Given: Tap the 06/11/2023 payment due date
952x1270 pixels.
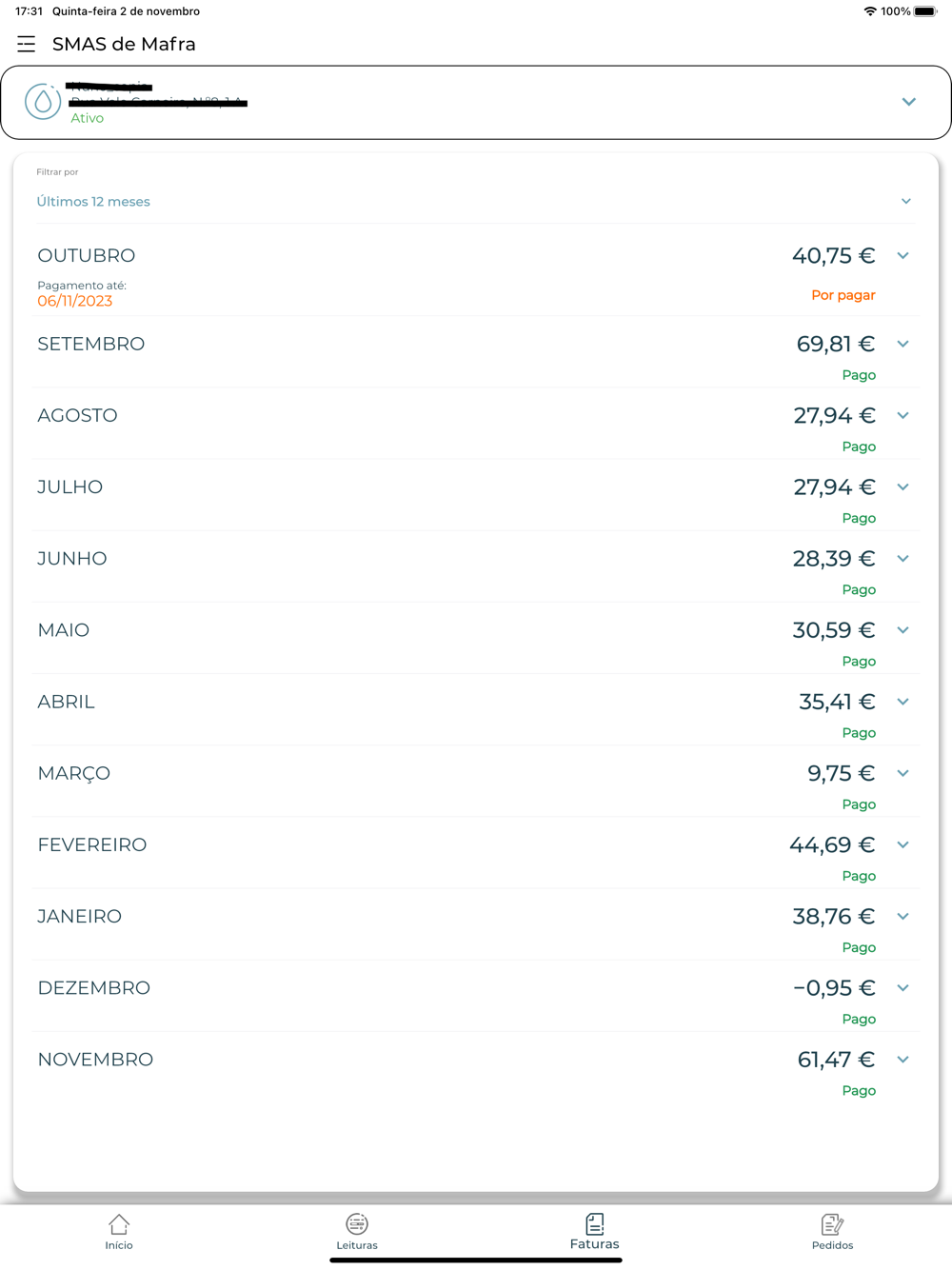Looking at the screenshot, I should (75, 301).
